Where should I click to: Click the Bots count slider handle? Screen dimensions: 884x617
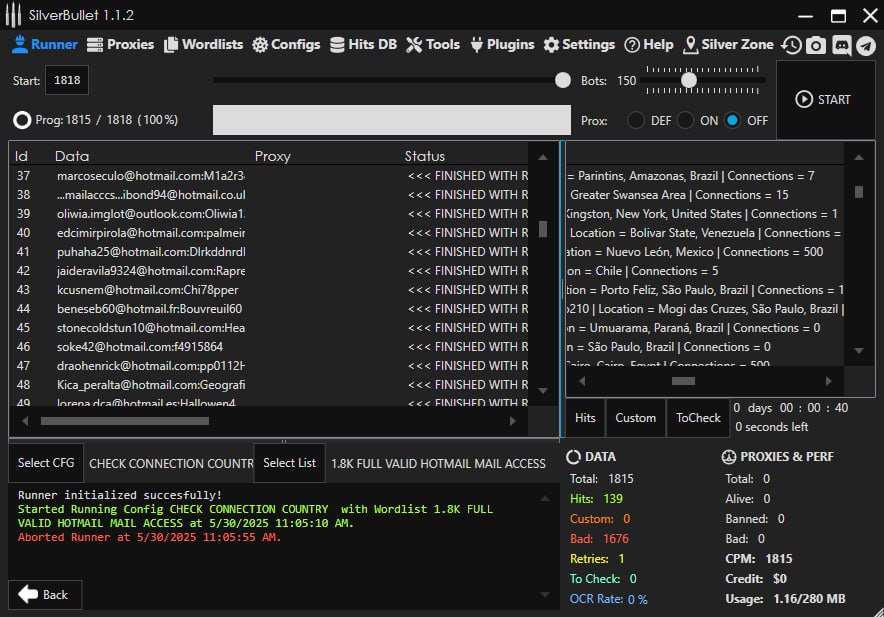[x=689, y=80]
